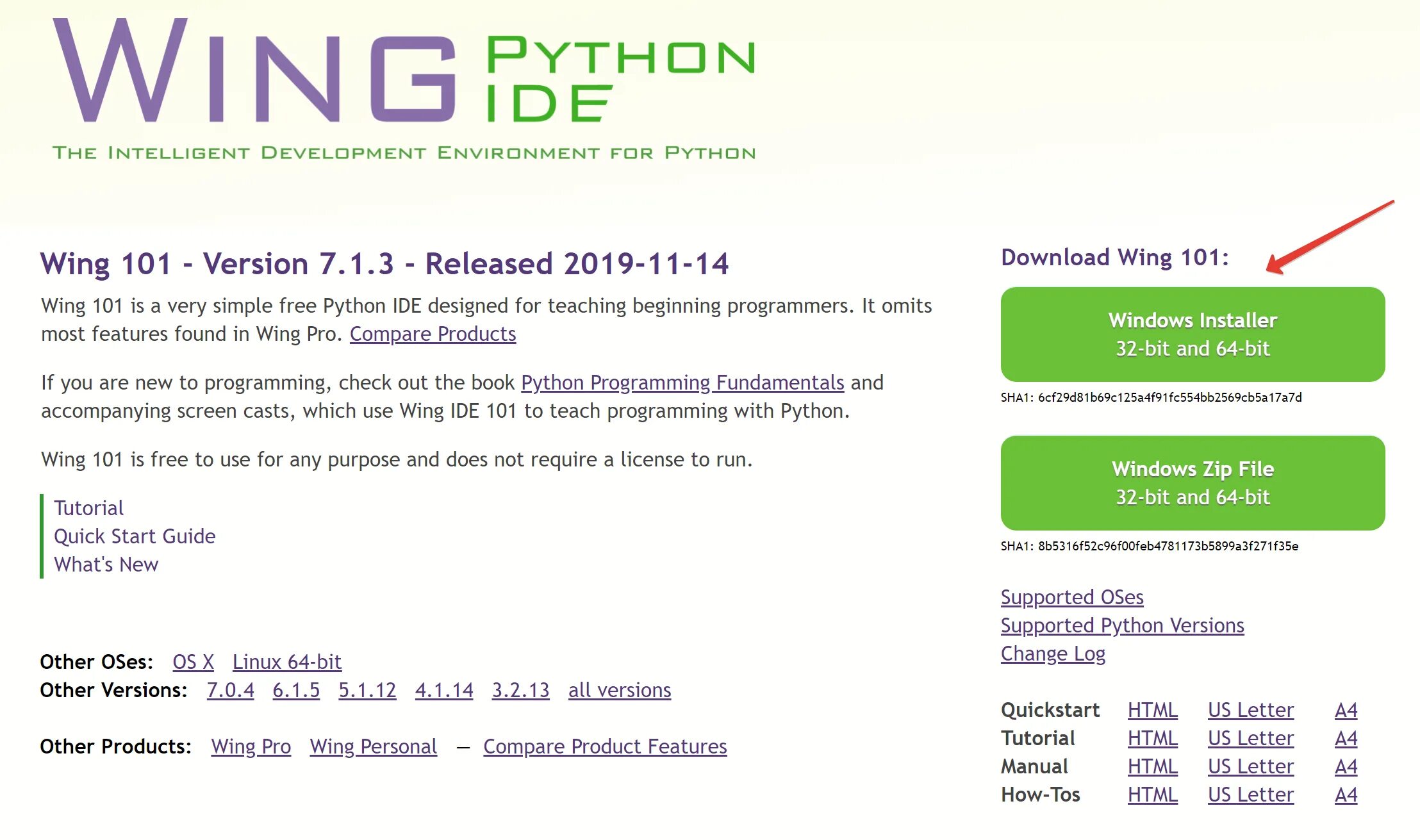Screen dimensions: 1420x840
Task: Open the Compare Products link
Action: point(433,334)
